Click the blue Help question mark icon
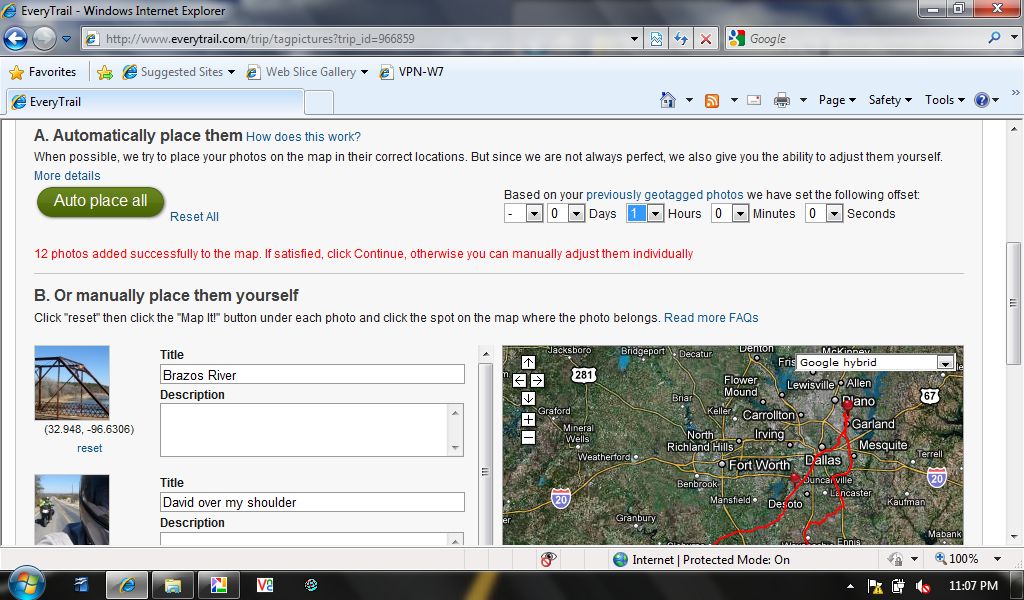The height and width of the screenshot is (600, 1024). point(982,100)
